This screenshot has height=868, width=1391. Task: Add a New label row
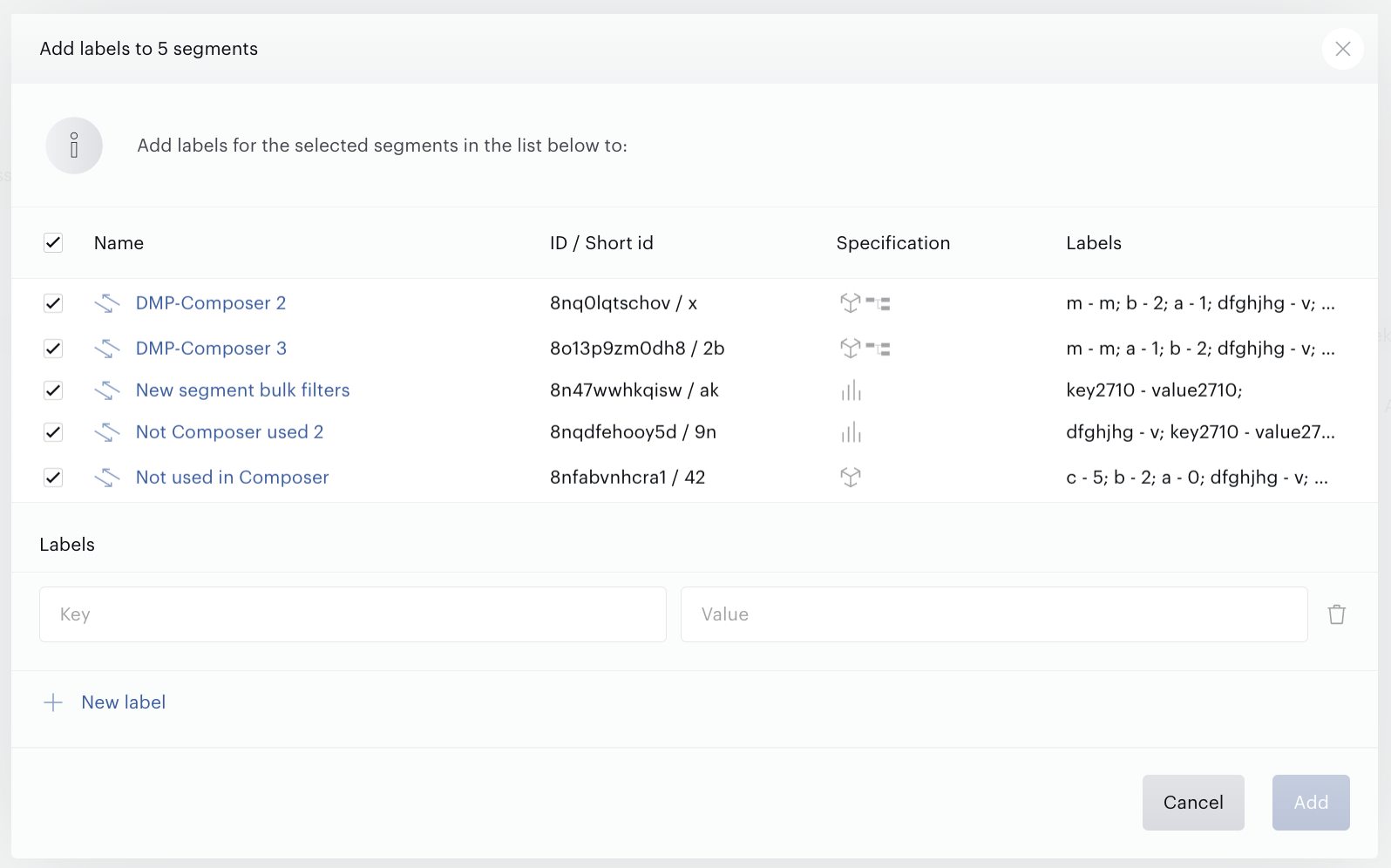123,702
